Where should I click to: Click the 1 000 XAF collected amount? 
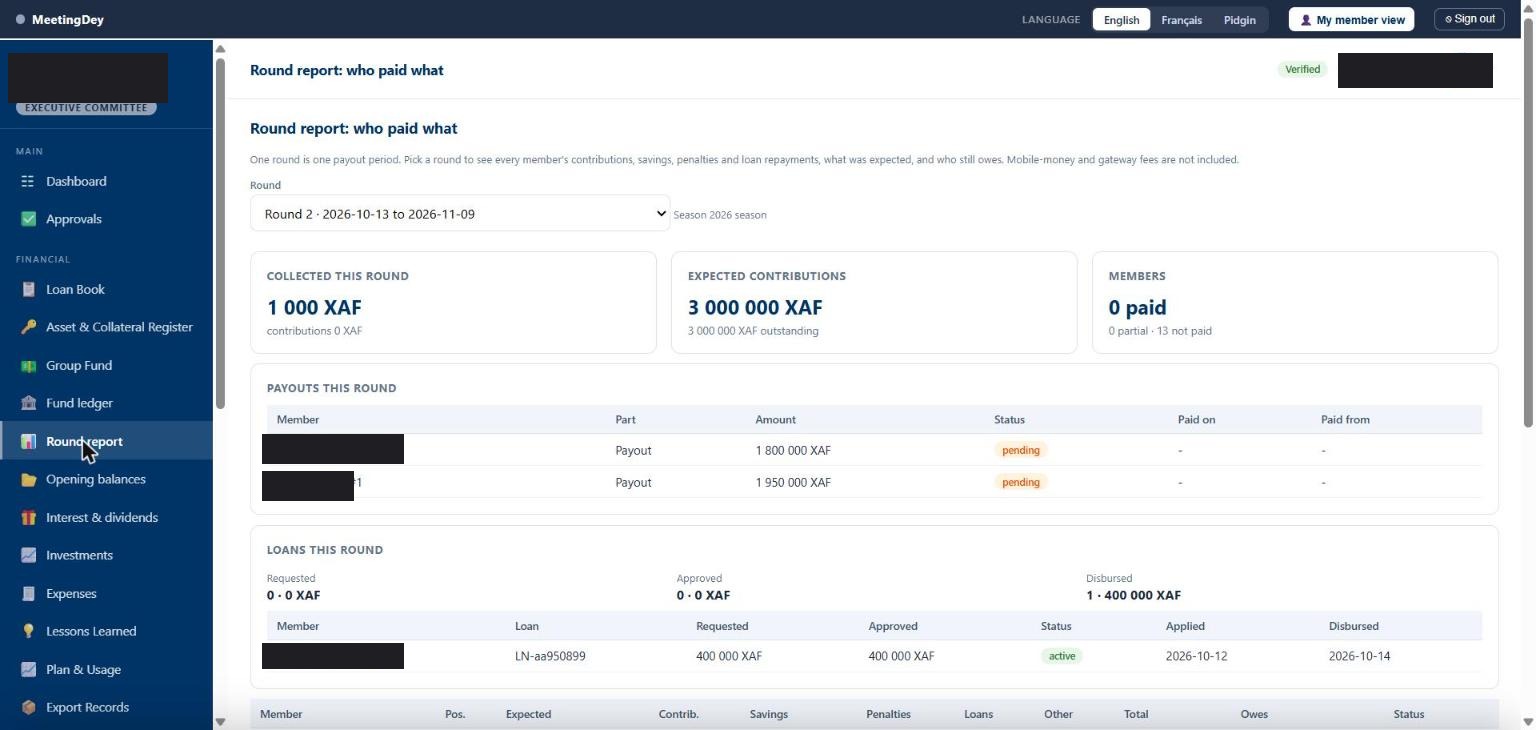tap(314, 307)
